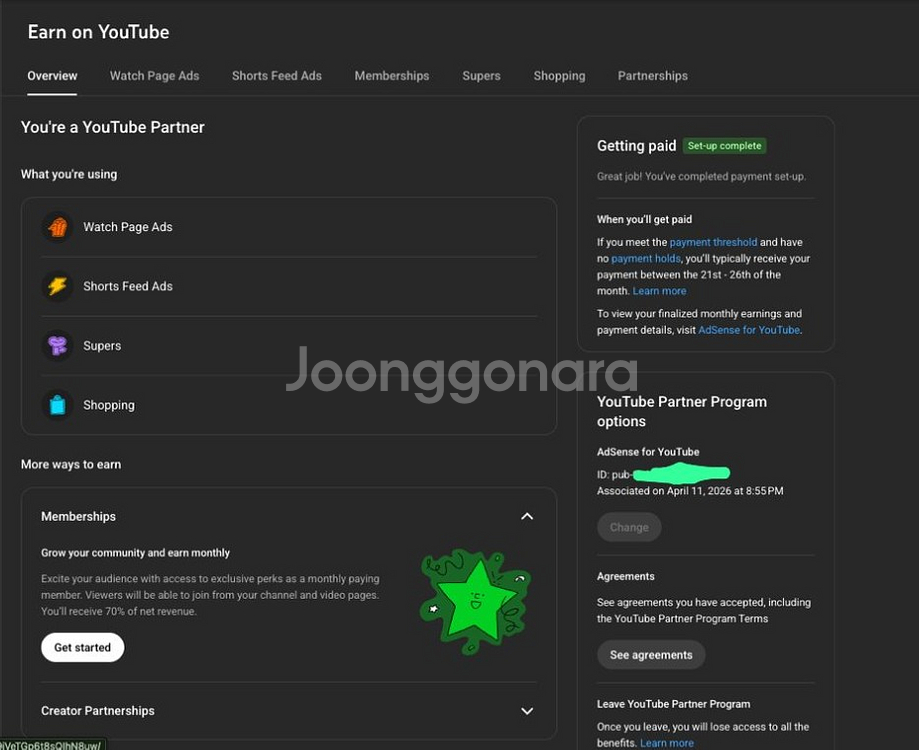Open the Shorts Feed Ads tab
919x750 pixels.
click(x=277, y=76)
